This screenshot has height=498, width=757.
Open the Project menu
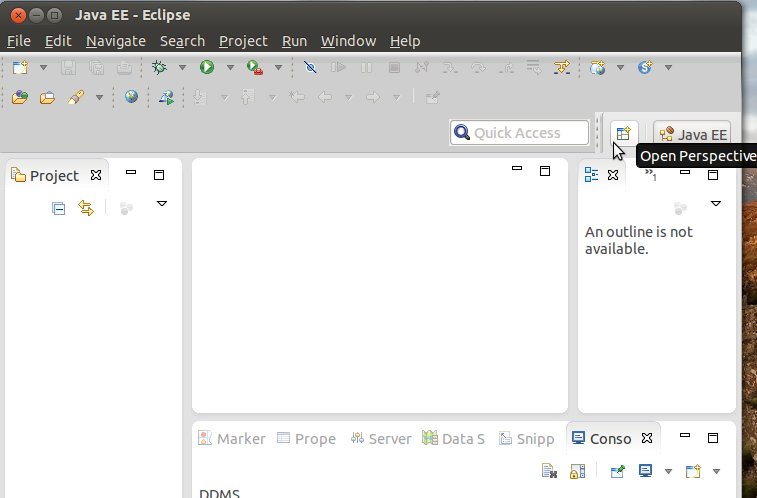[243, 41]
